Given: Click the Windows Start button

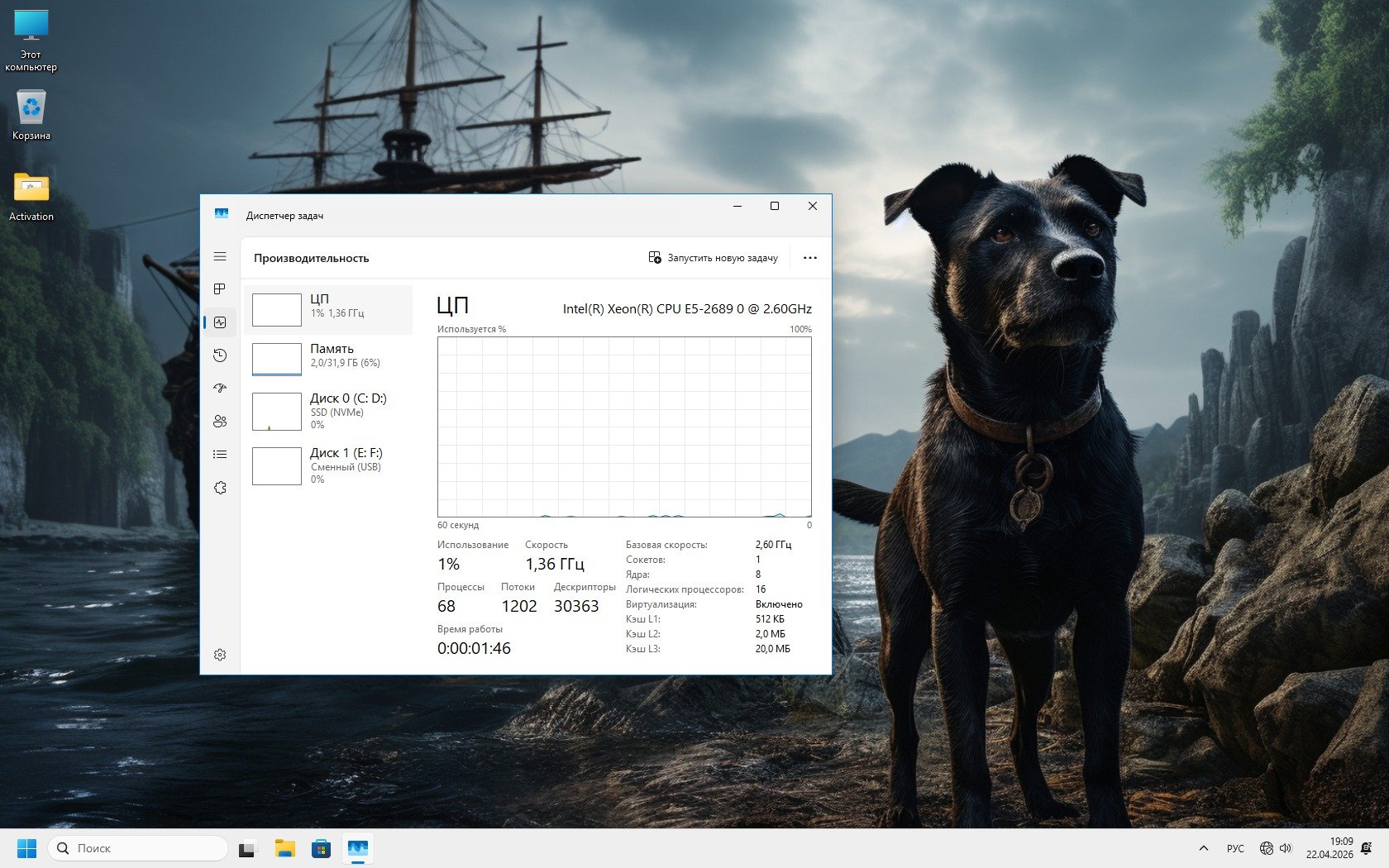Looking at the screenshot, I should [27, 848].
